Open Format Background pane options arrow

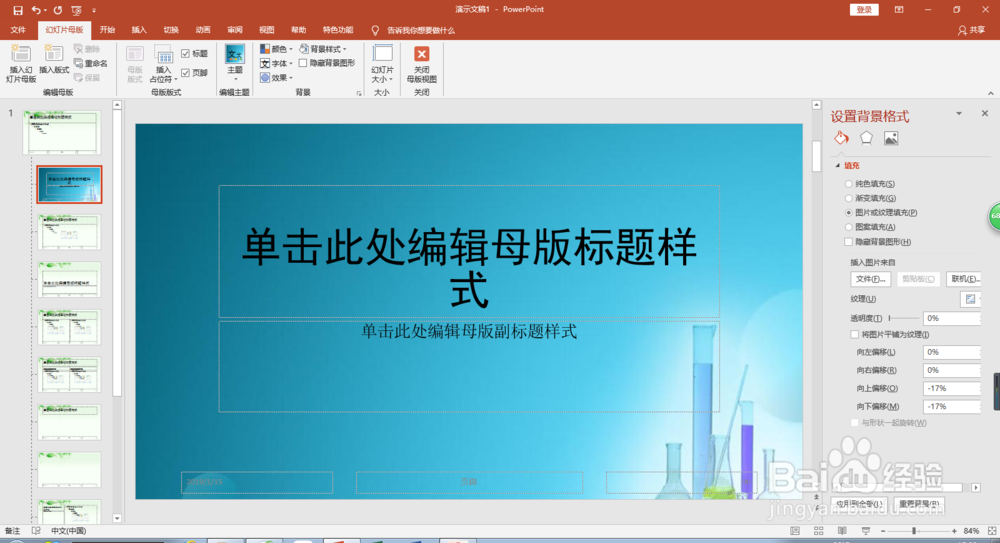point(959,114)
